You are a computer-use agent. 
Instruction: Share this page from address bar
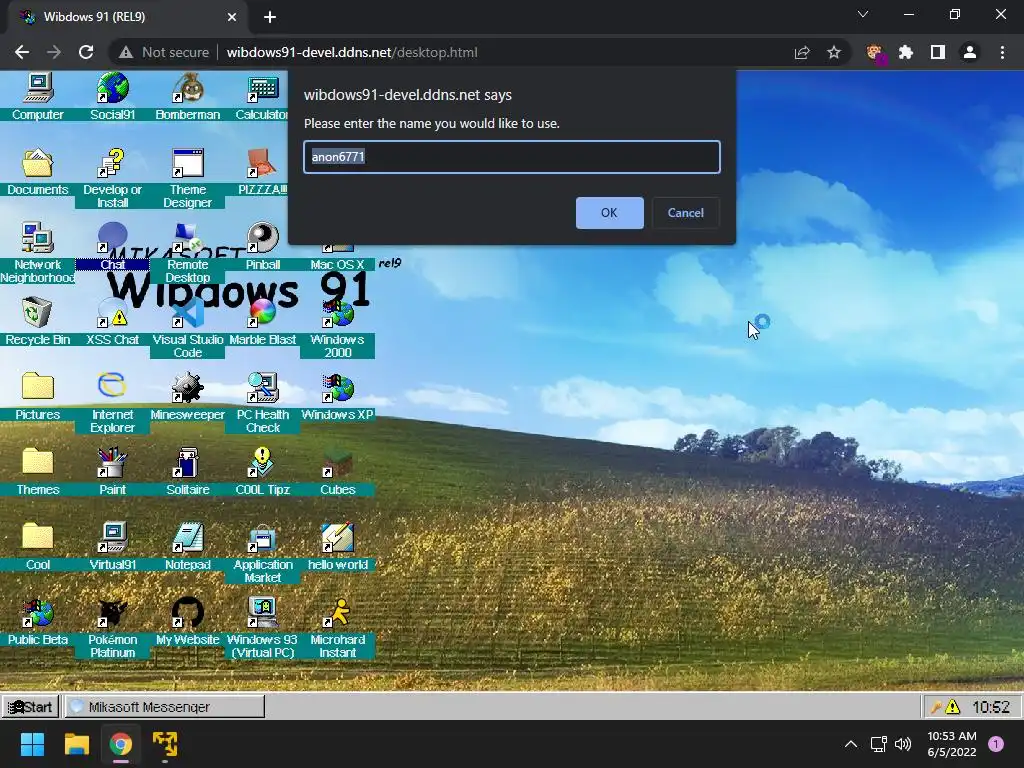tap(802, 52)
